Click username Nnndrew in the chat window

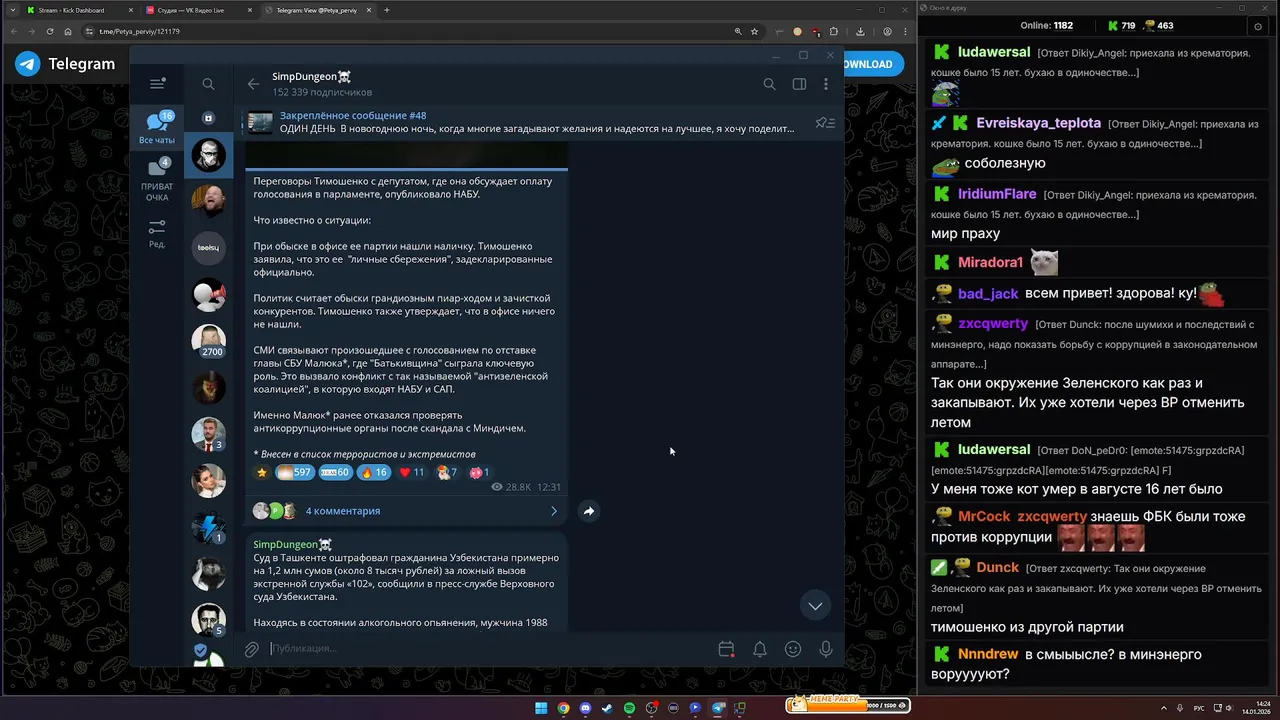tap(987, 654)
